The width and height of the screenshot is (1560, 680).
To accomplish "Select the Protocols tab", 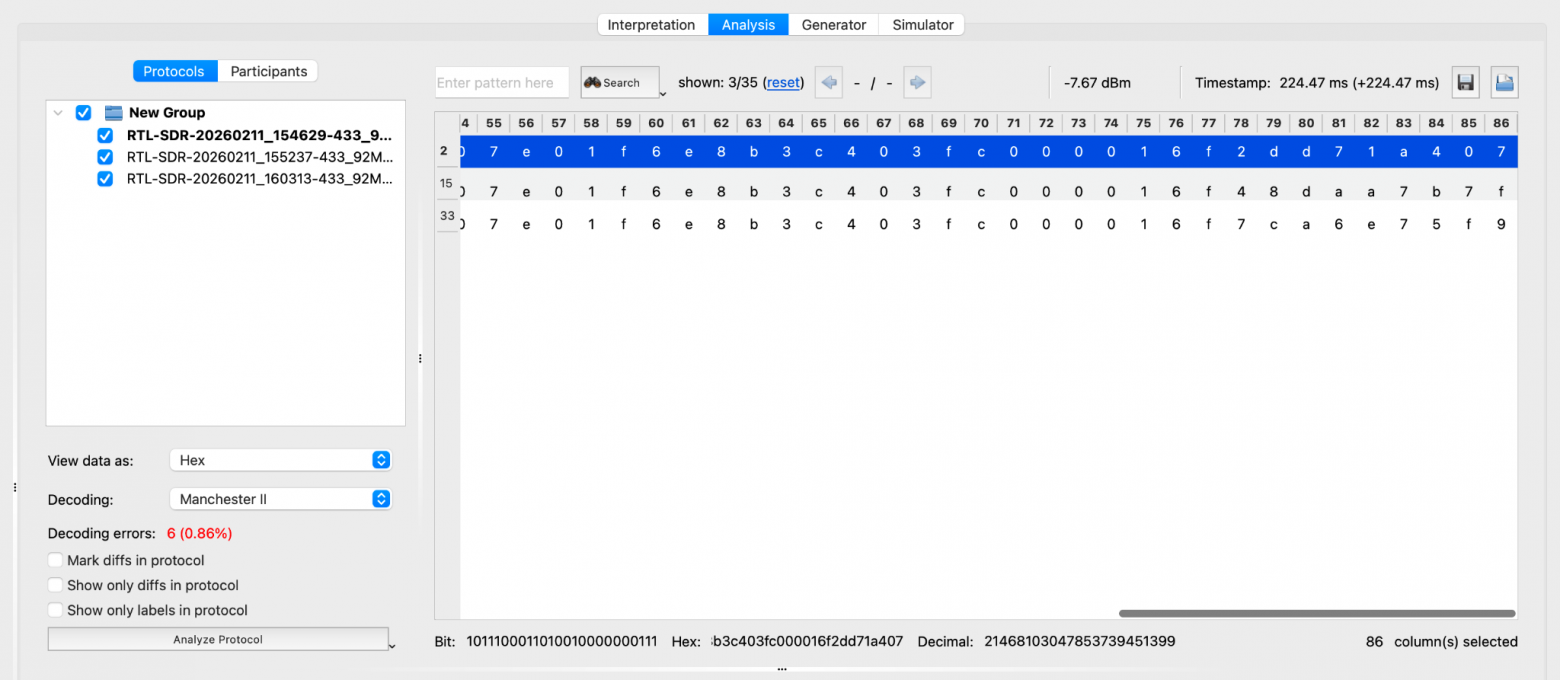I will 175,71.
